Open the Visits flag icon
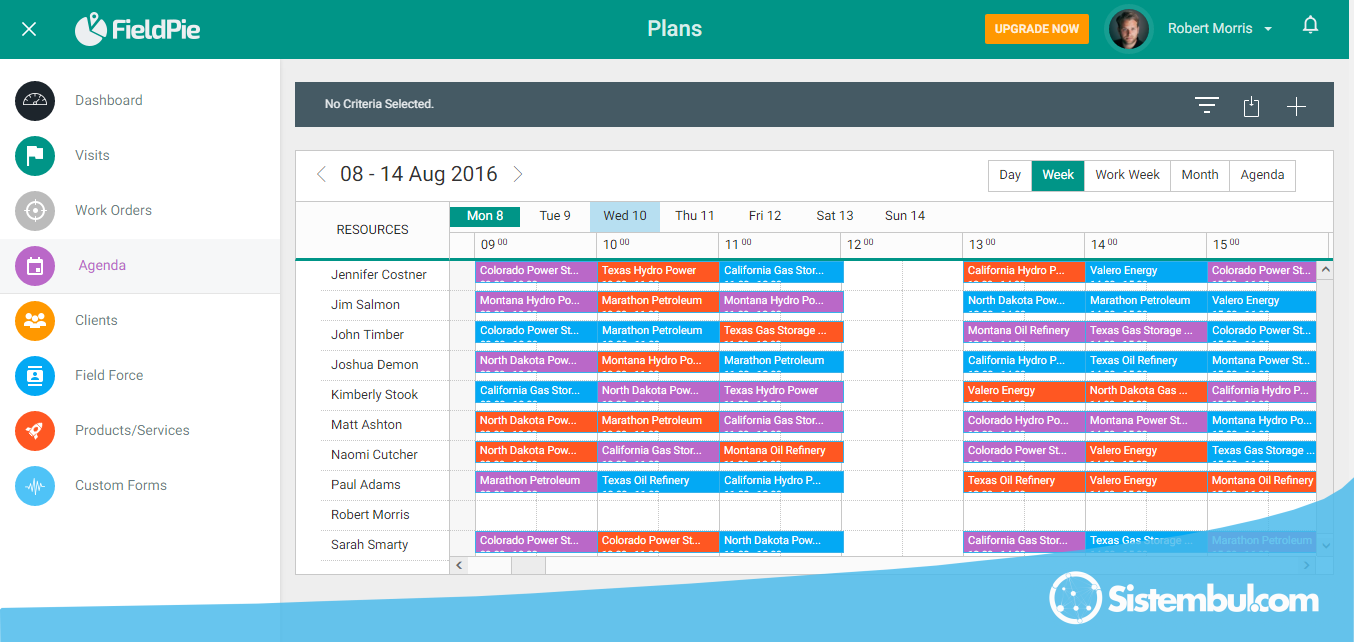 [35, 155]
